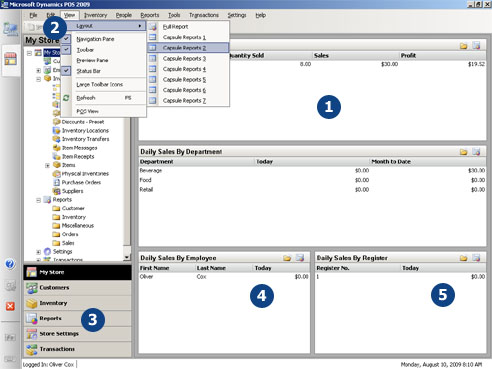Click Transactions navigation button
This screenshot has width=492, height=369.
click(x=78, y=349)
